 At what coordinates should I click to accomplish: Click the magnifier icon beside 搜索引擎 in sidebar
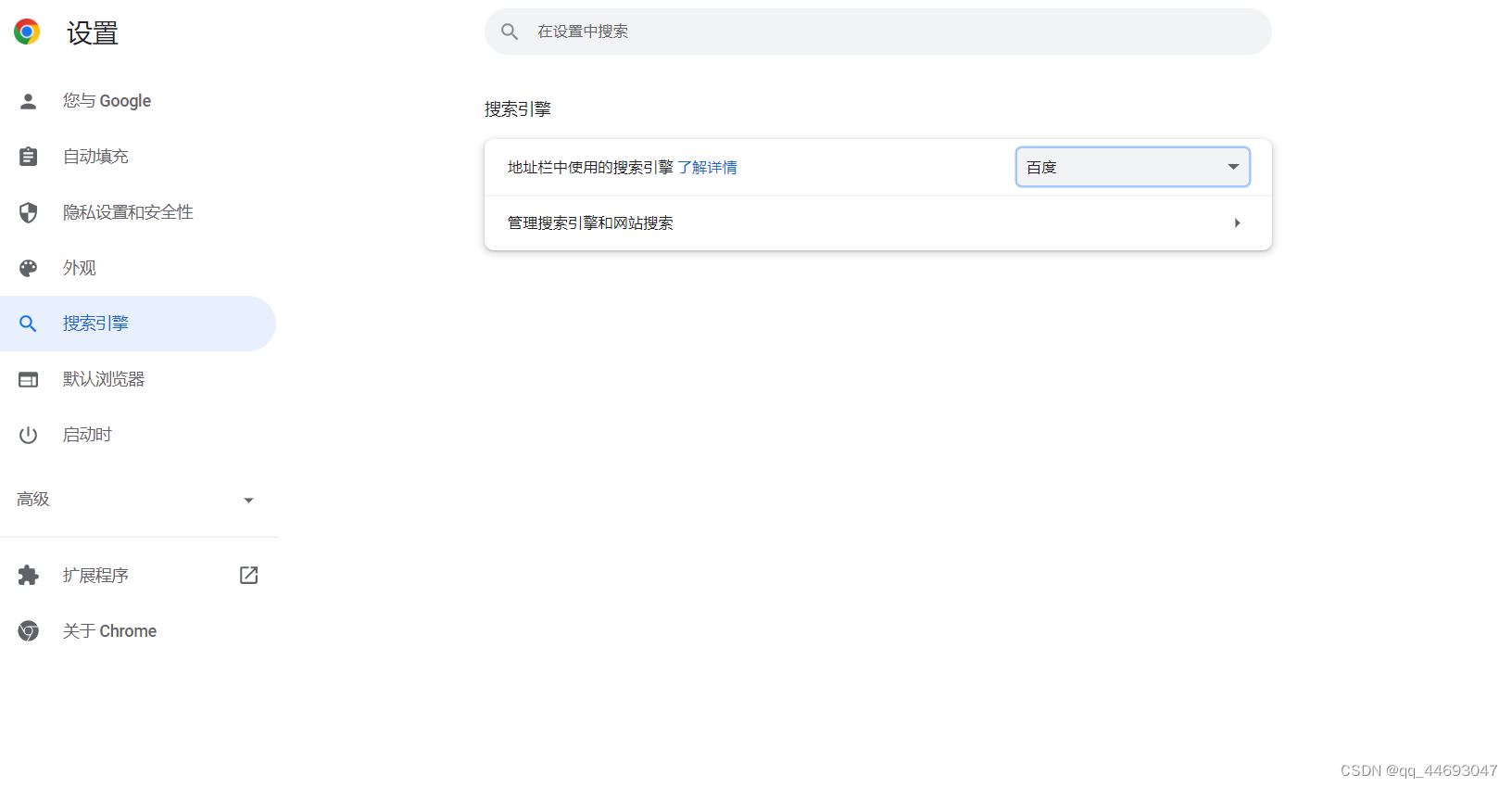[x=28, y=324]
